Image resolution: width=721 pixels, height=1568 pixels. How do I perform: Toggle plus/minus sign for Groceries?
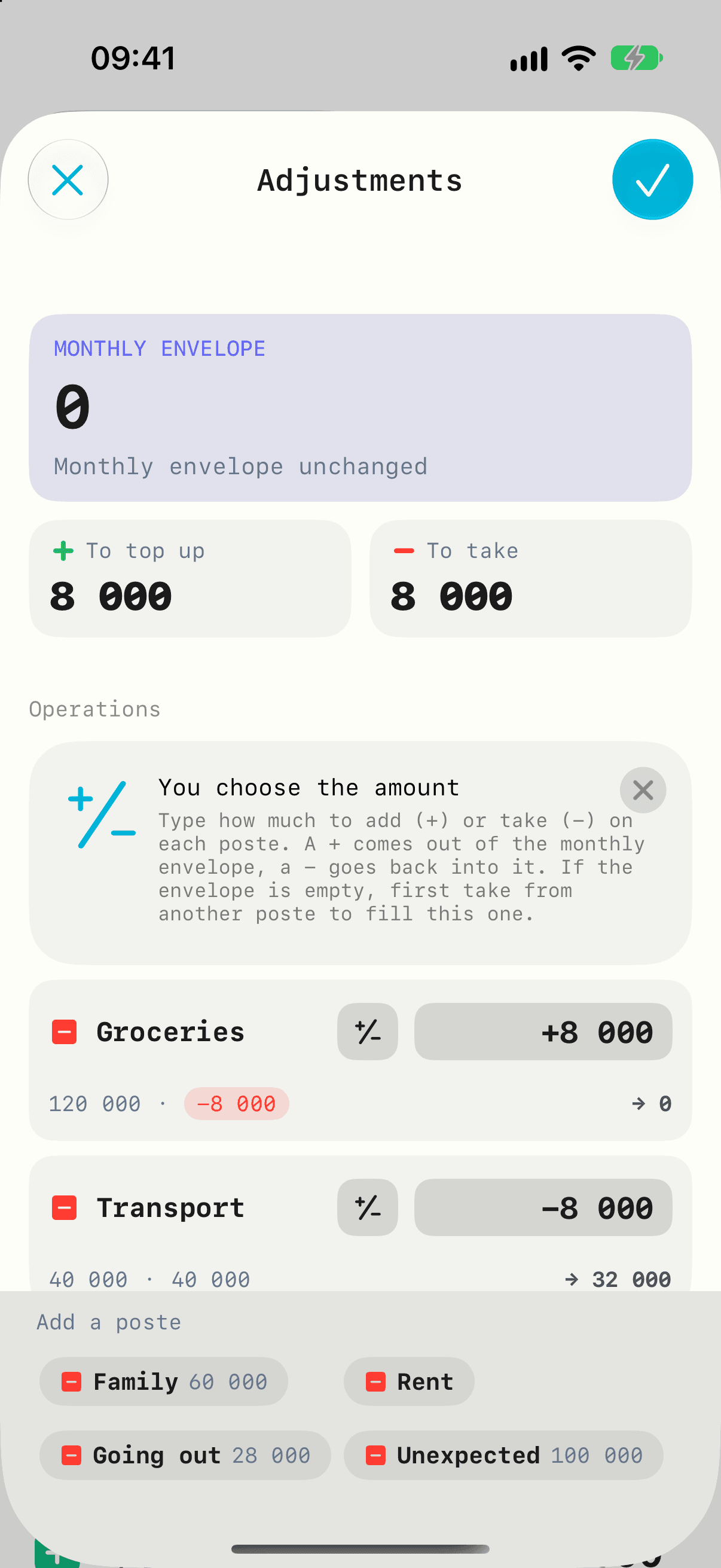(x=368, y=1032)
